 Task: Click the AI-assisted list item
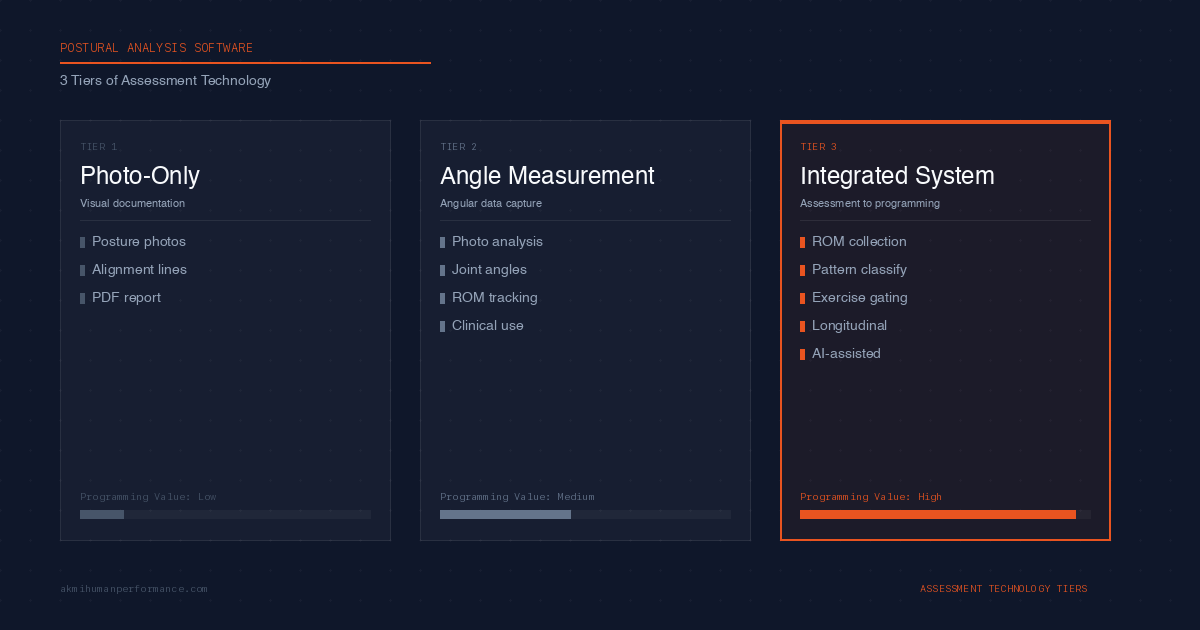pos(840,354)
